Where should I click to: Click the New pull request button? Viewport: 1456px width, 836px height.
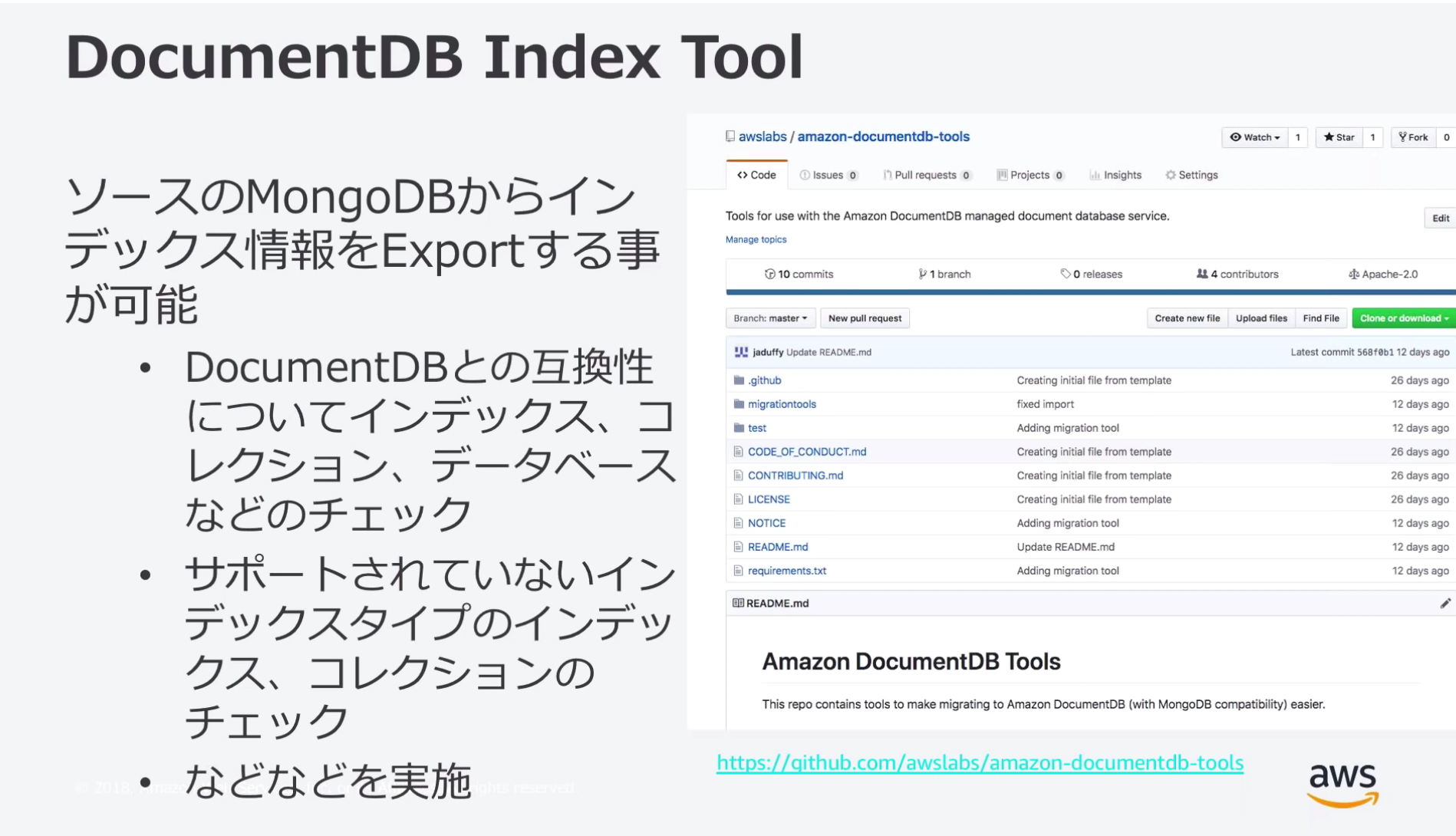[x=865, y=318]
